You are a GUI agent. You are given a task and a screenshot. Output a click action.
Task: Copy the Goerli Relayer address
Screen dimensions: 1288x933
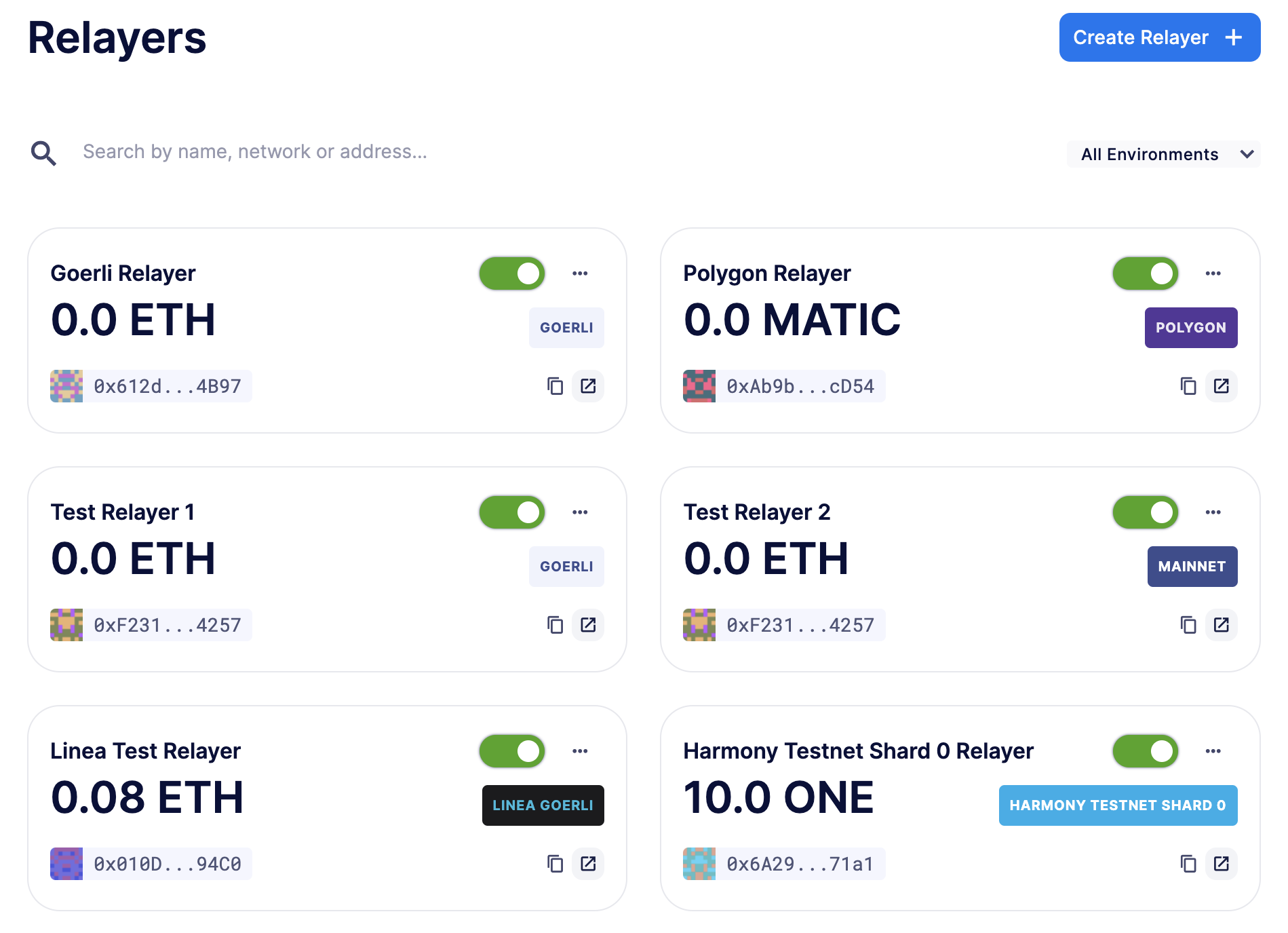coord(555,386)
